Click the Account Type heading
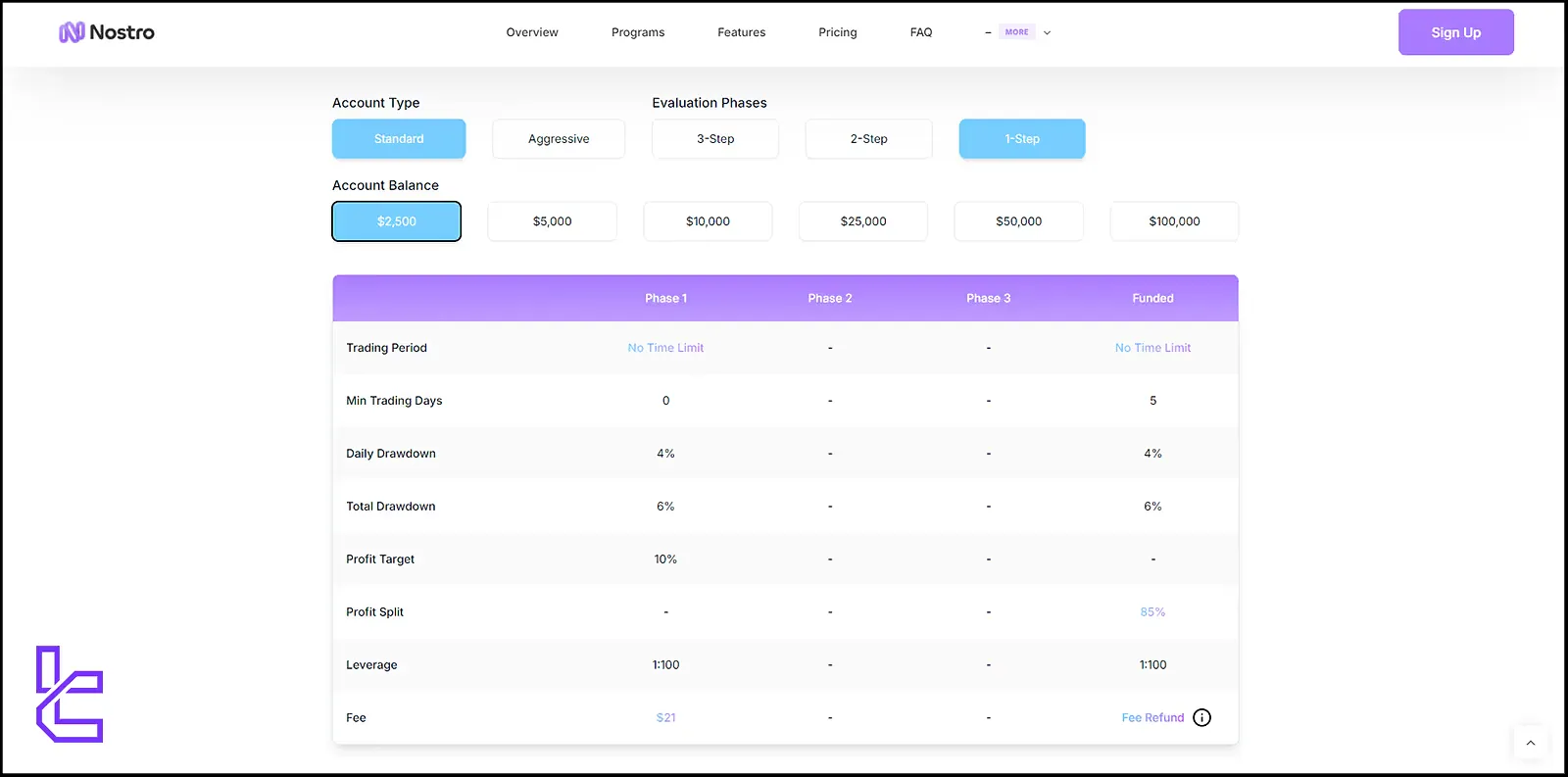 click(376, 103)
